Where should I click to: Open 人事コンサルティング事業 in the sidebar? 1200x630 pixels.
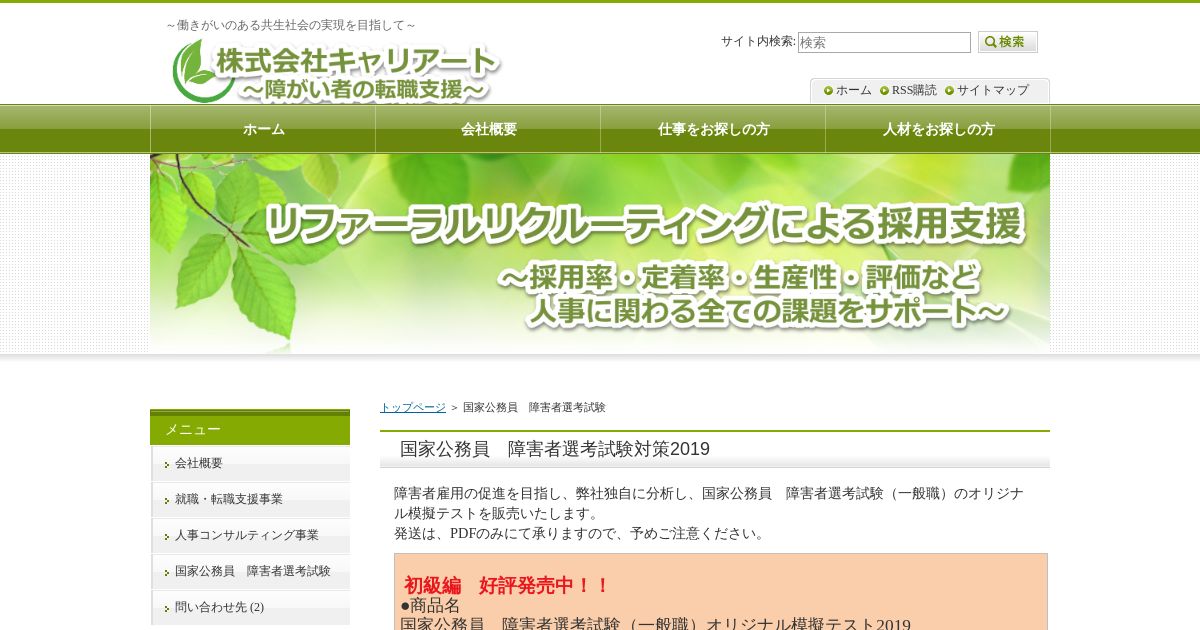(x=251, y=536)
